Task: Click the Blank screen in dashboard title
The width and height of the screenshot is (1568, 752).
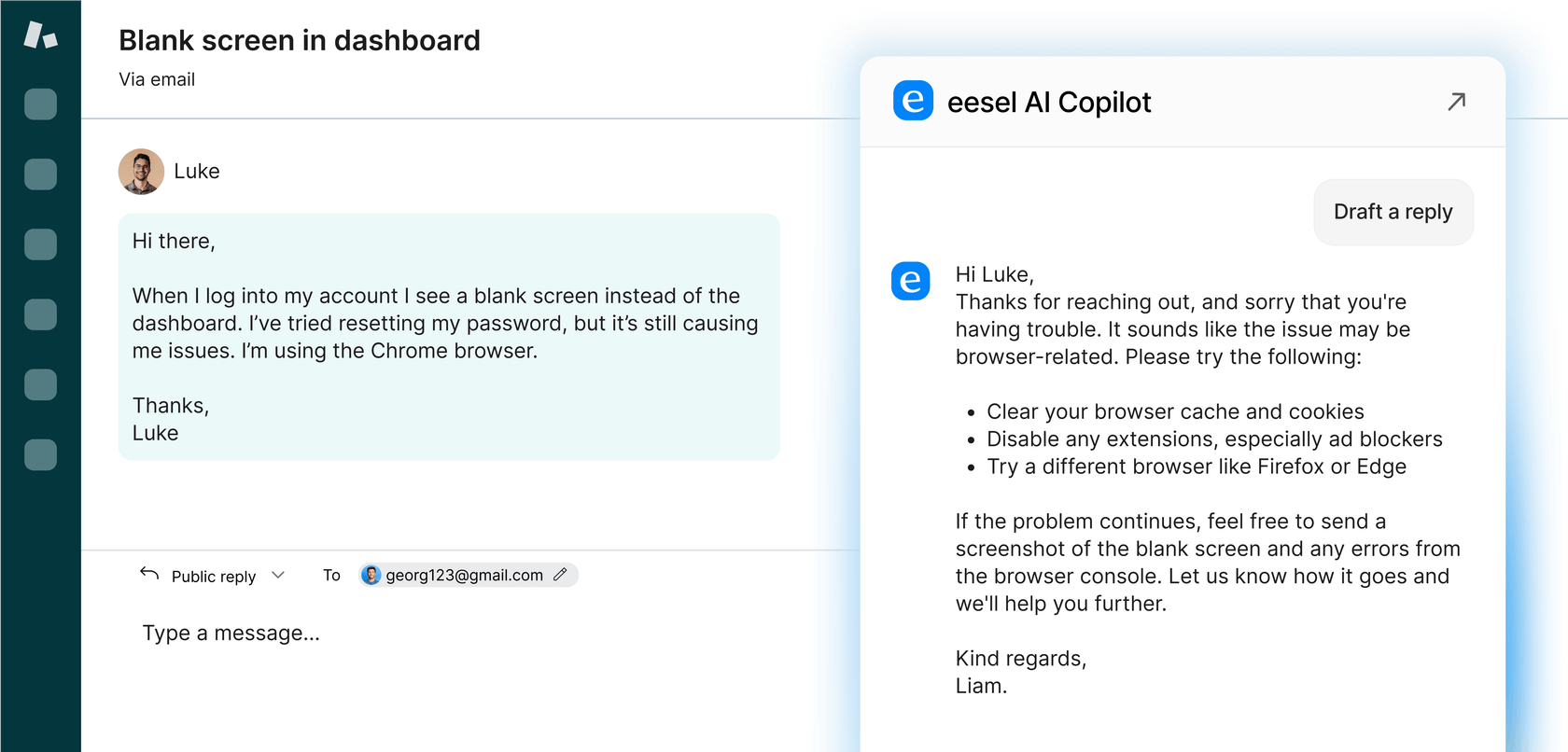Action: pyautogui.click(x=300, y=41)
